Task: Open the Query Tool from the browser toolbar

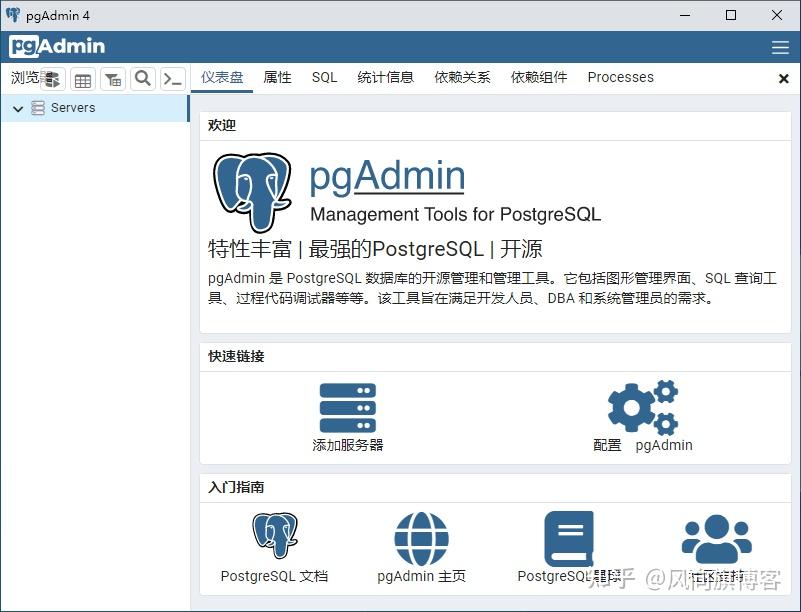Action: point(170,77)
